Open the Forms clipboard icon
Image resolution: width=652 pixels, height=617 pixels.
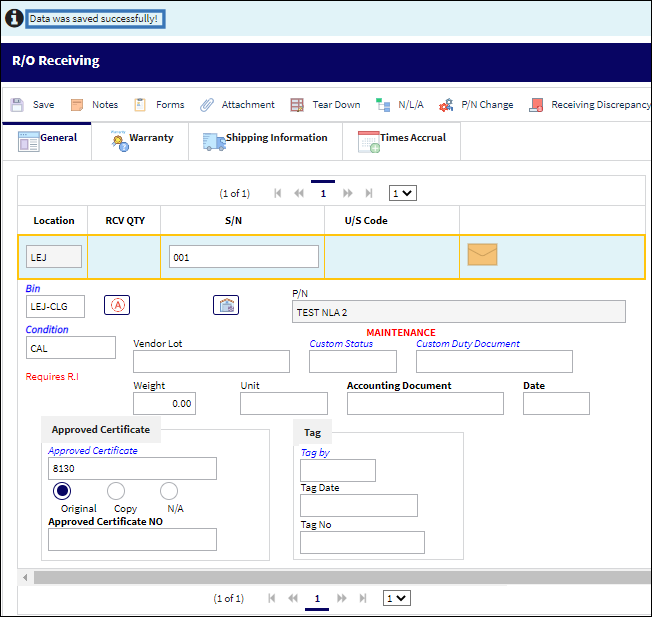[140, 105]
